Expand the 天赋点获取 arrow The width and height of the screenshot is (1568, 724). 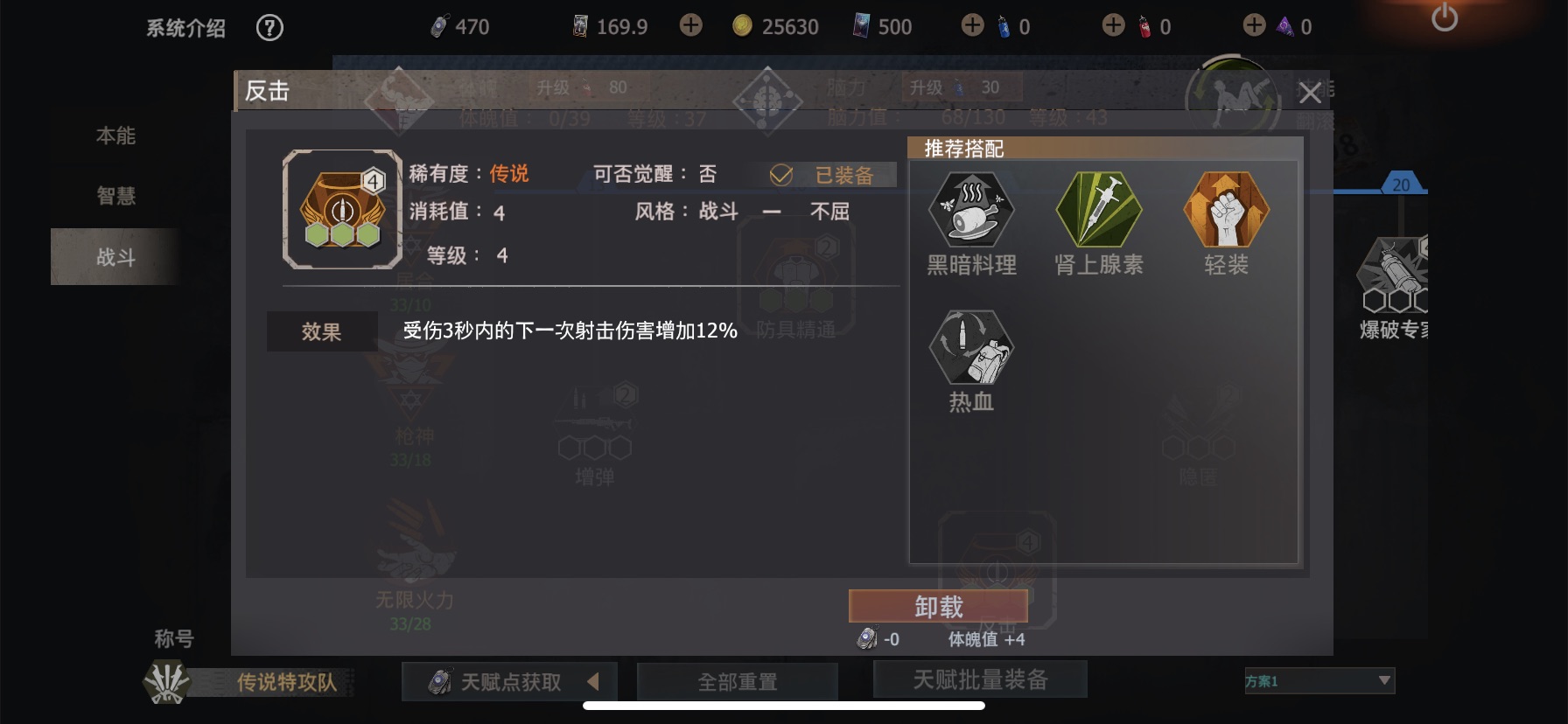(593, 681)
